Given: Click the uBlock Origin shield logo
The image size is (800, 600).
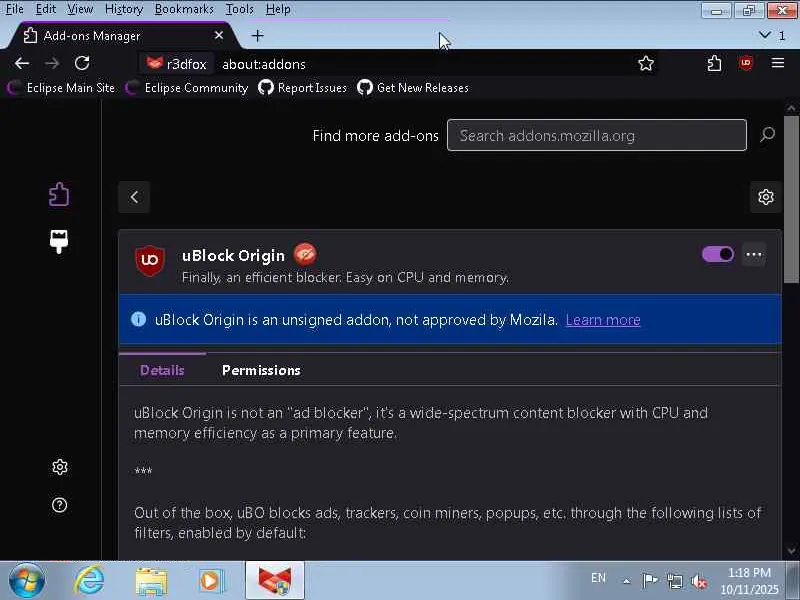Looking at the screenshot, I should point(149,260).
